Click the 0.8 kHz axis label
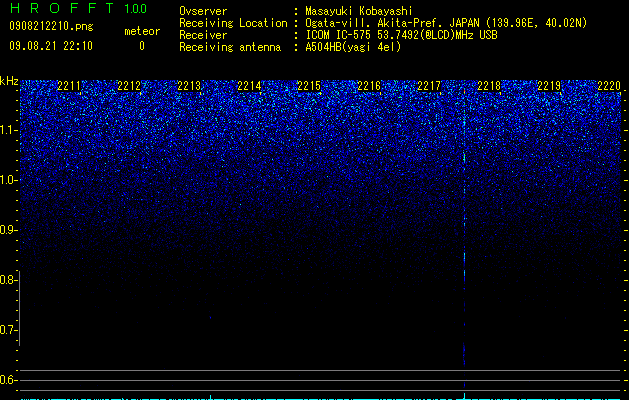The width and height of the screenshot is (629, 400). [8, 280]
